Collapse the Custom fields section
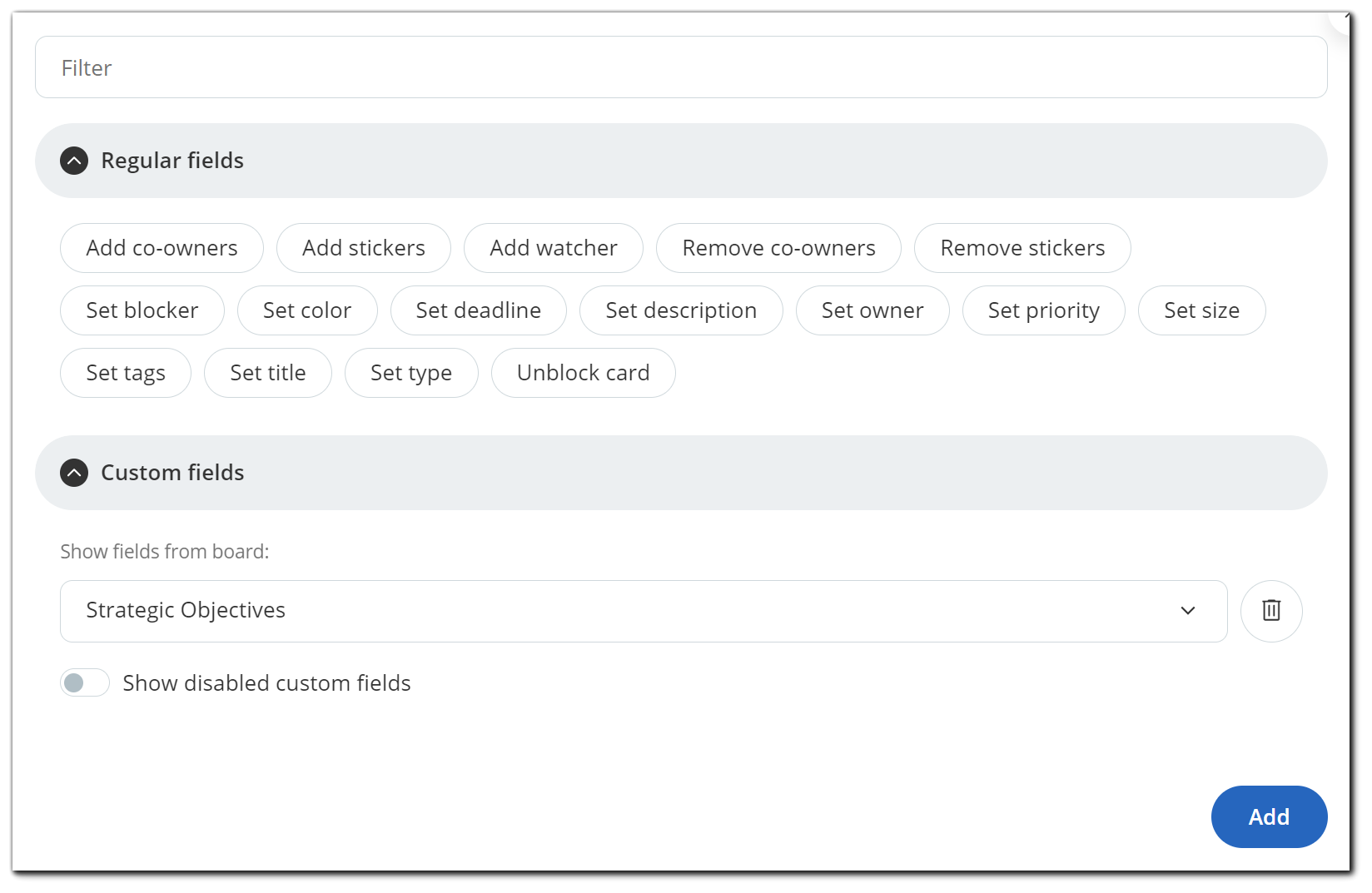Image resolution: width=1372 pixels, height=893 pixels. click(x=74, y=473)
